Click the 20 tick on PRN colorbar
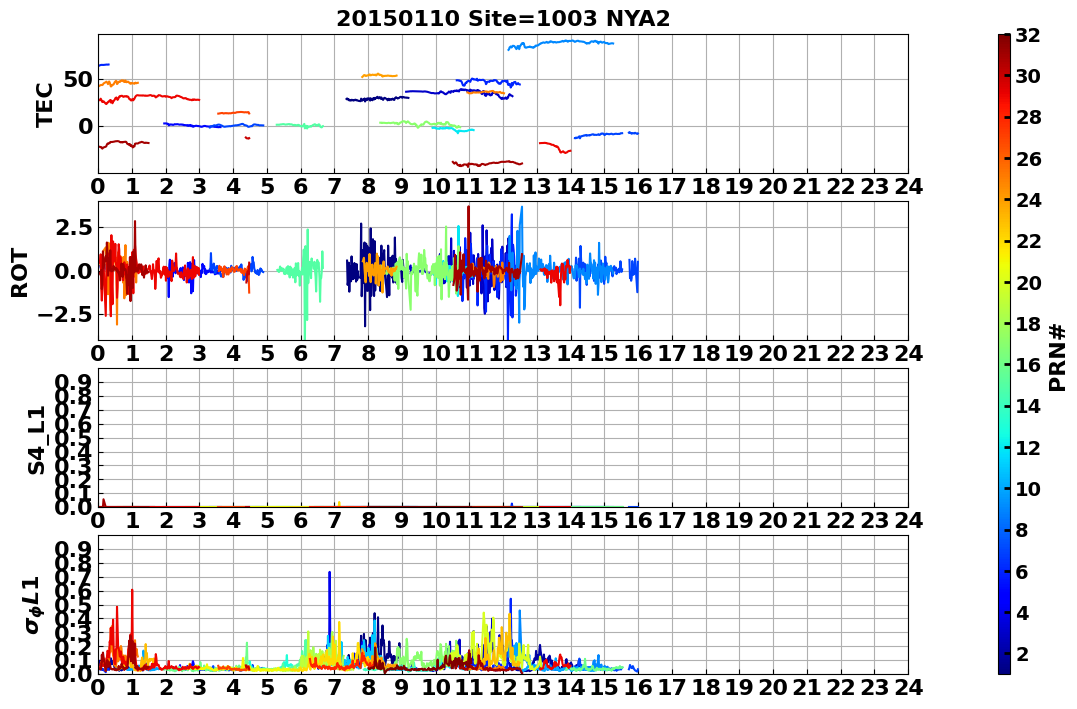The width and height of the screenshot is (1077, 709). point(1028,282)
